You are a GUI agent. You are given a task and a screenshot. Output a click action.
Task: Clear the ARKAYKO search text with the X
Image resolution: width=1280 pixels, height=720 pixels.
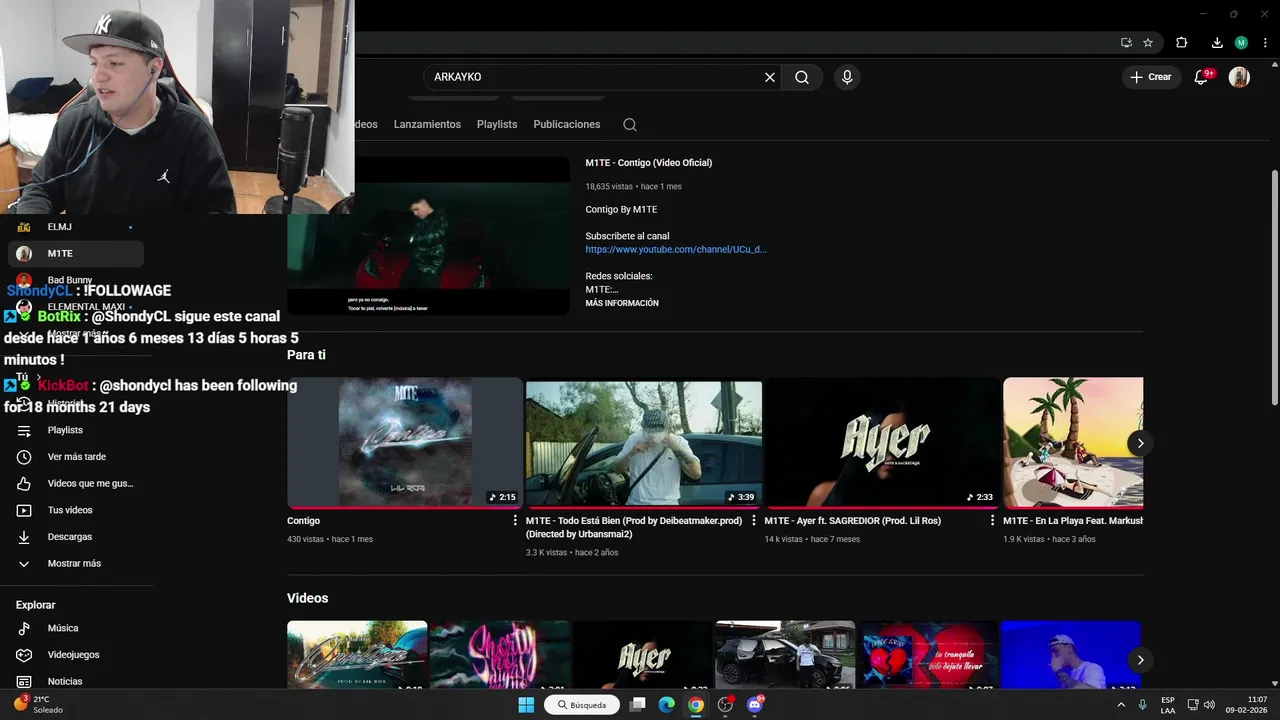[x=770, y=77]
